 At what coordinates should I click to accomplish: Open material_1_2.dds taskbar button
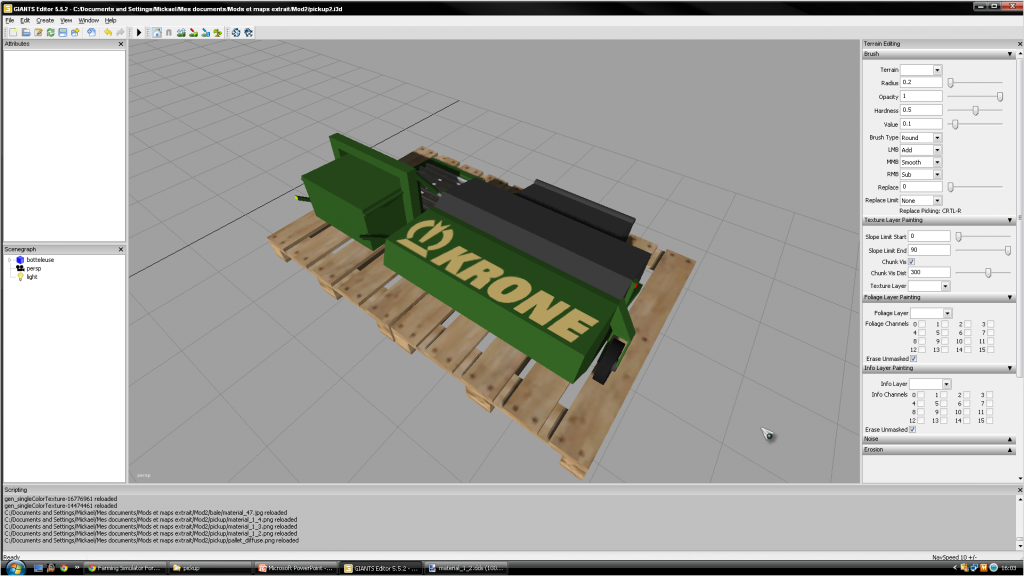pos(466,568)
